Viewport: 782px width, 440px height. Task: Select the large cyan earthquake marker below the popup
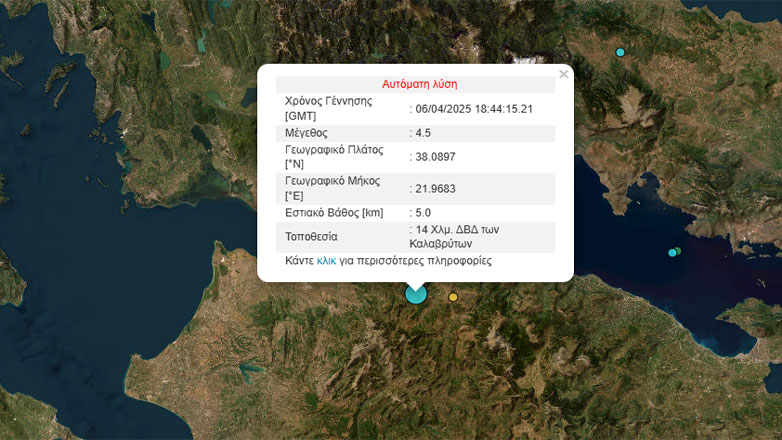click(x=415, y=294)
